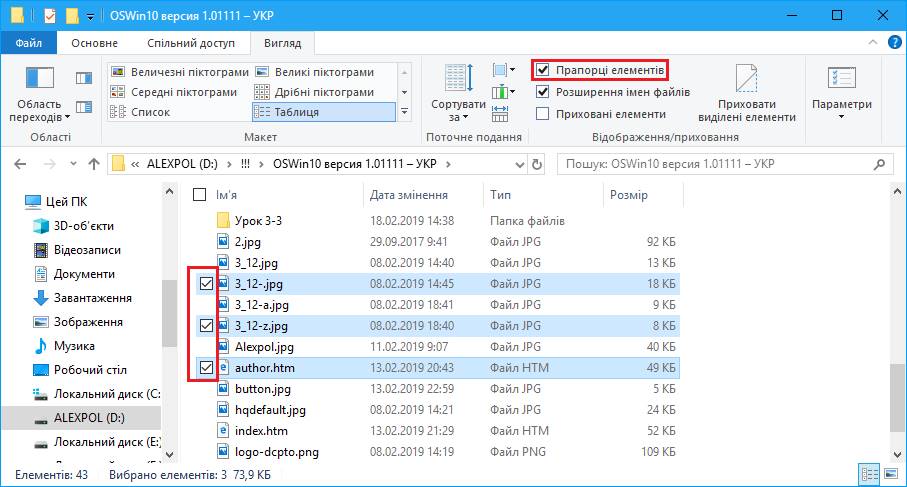The height and width of the screenshot is (487, 907).
Task: Click the search magnifier icon
Action: pos(879,164)
